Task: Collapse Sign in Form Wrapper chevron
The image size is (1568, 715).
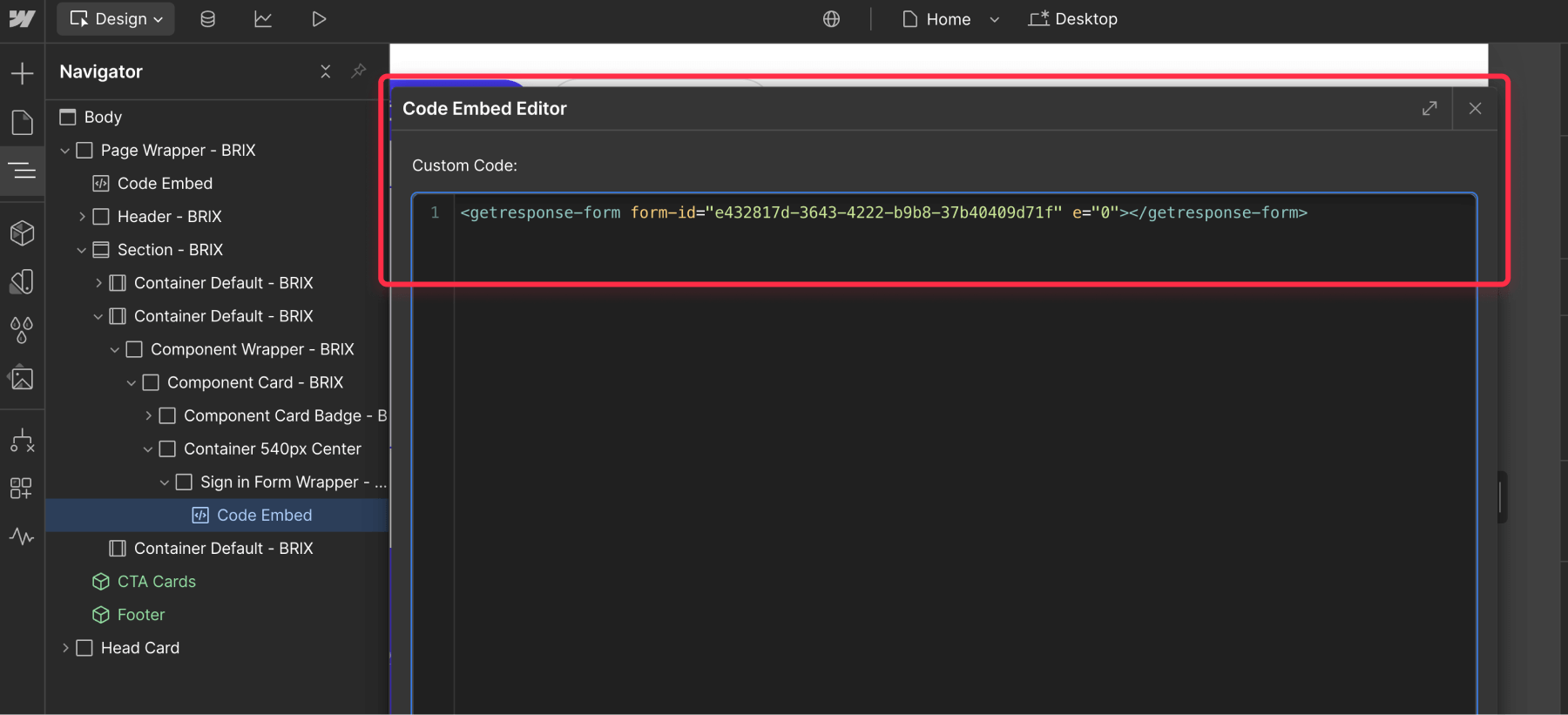Action: point(165,482)
